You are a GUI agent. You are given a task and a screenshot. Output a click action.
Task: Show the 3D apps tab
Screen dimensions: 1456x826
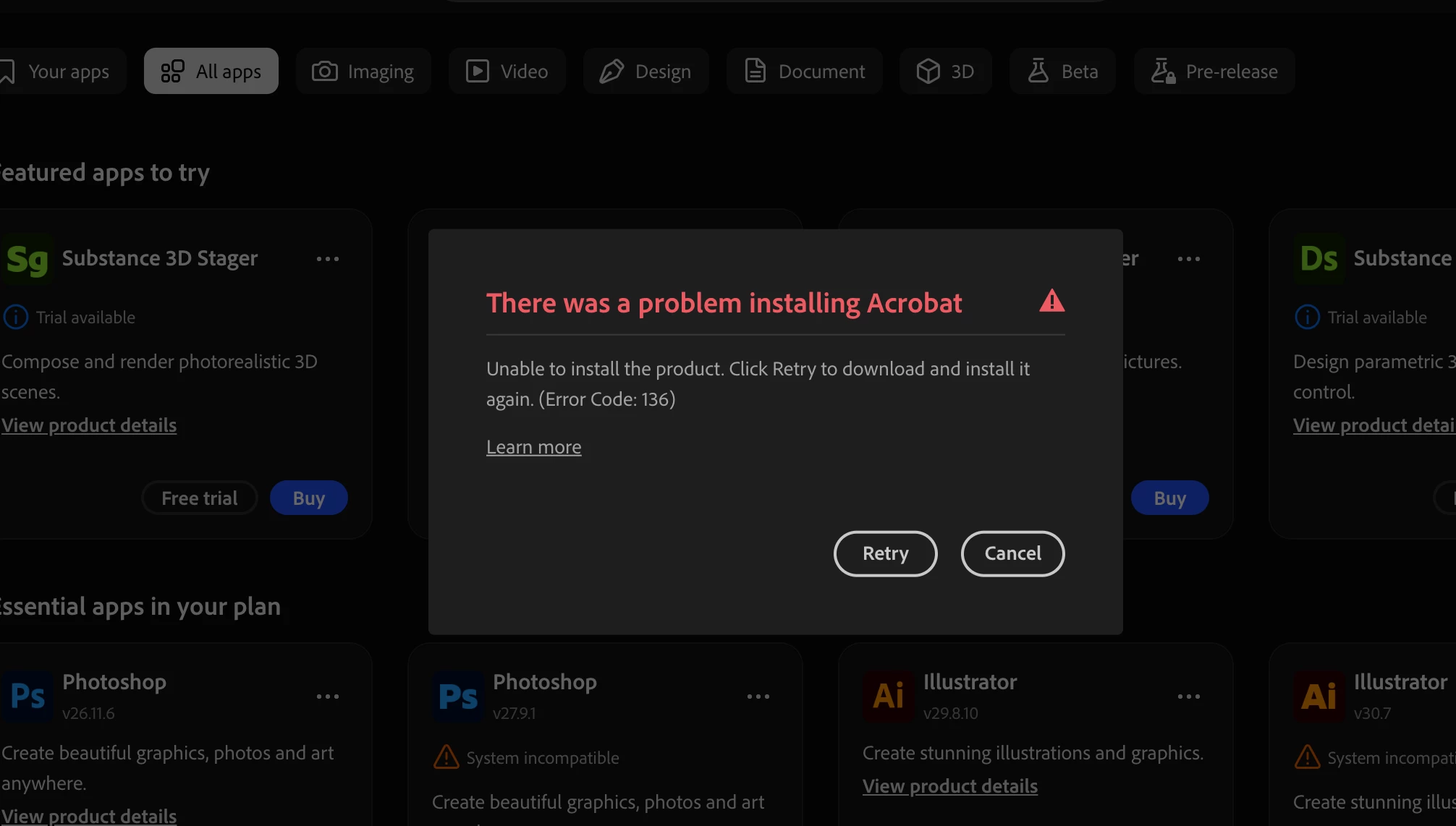(946, 71)
